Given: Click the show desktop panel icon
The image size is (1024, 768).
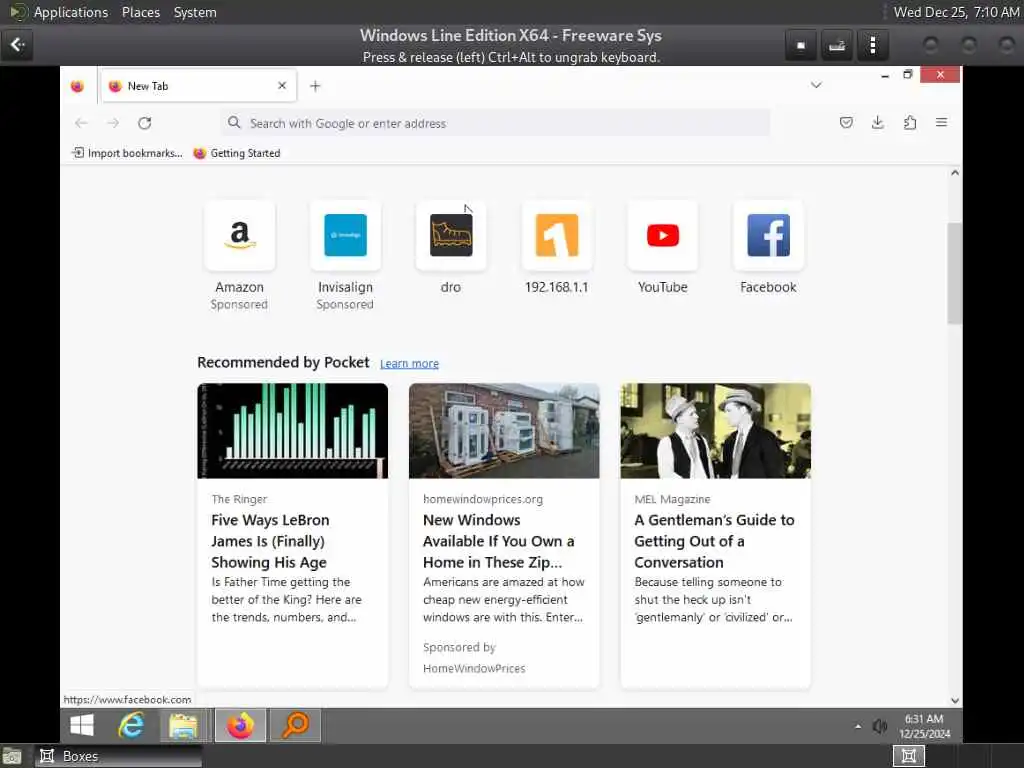Looking at the screenshot, I should click(x=12, y=756).
